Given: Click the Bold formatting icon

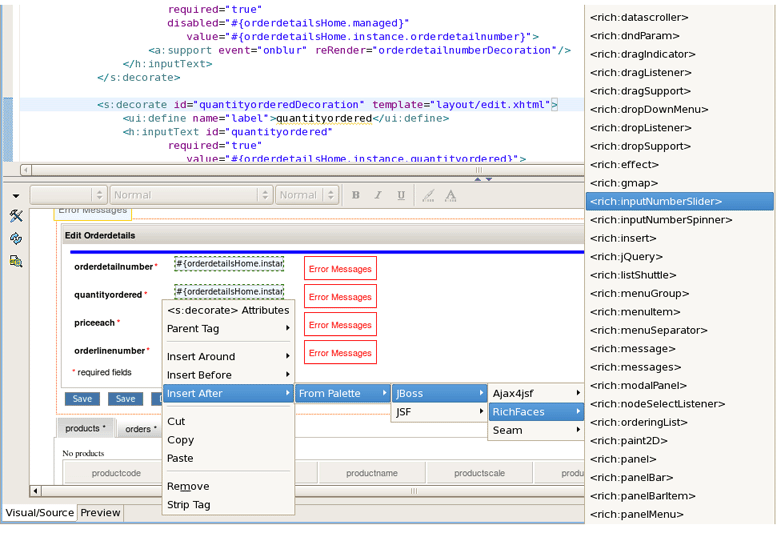Looking at the screenshot, I should pyautogui.click(x=355, y=195).
